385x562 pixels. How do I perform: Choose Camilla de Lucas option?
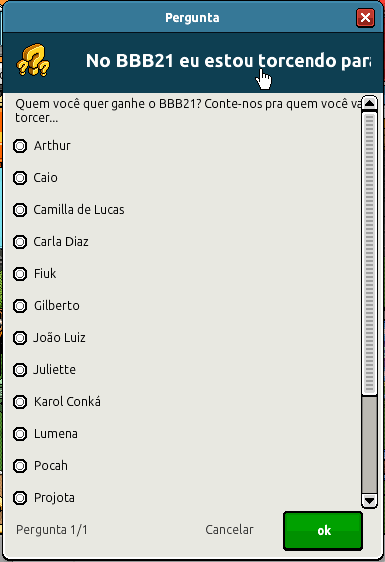(x=20, y=210)
